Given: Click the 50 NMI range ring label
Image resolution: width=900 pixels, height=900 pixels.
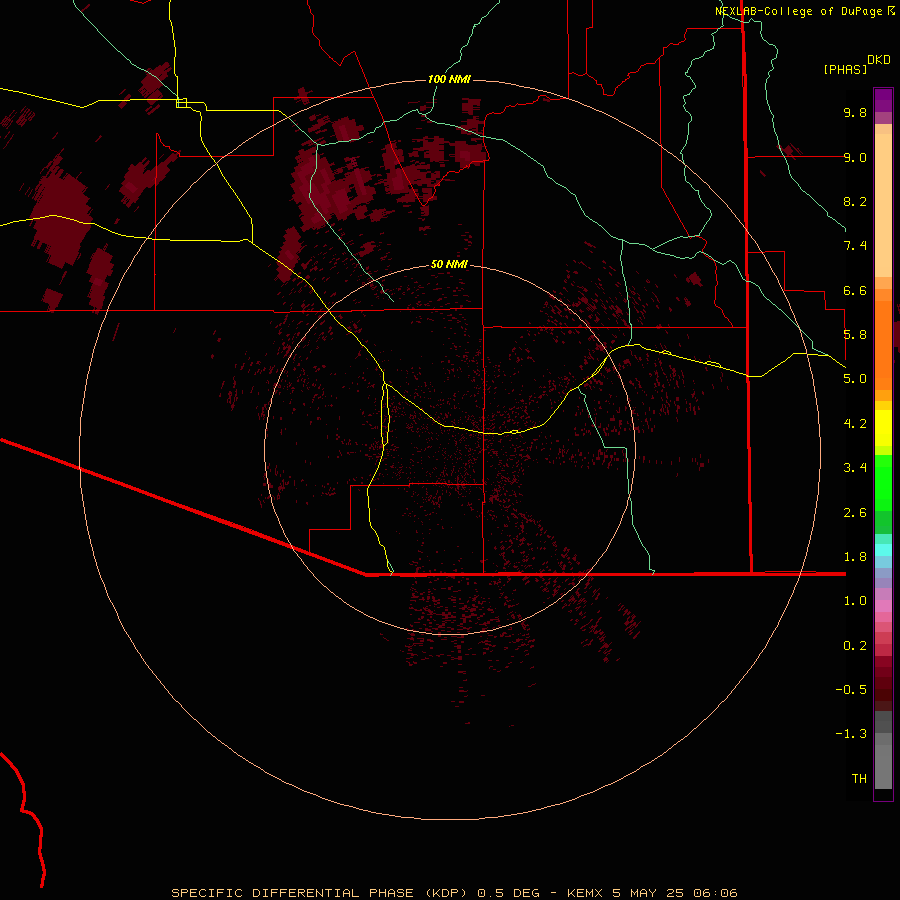Looking at the screenshot, I should point(449,264).
